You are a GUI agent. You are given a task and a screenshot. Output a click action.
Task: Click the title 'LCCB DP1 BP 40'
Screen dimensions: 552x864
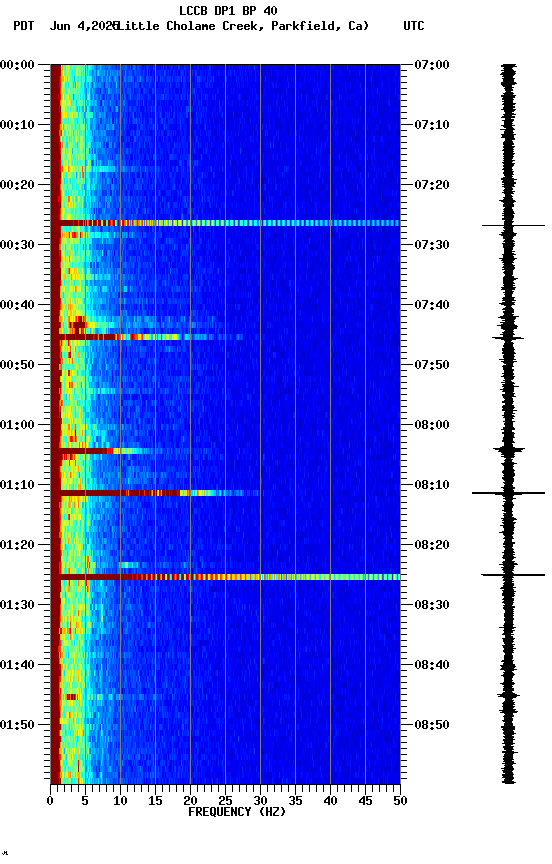click(x=228, y=10)
